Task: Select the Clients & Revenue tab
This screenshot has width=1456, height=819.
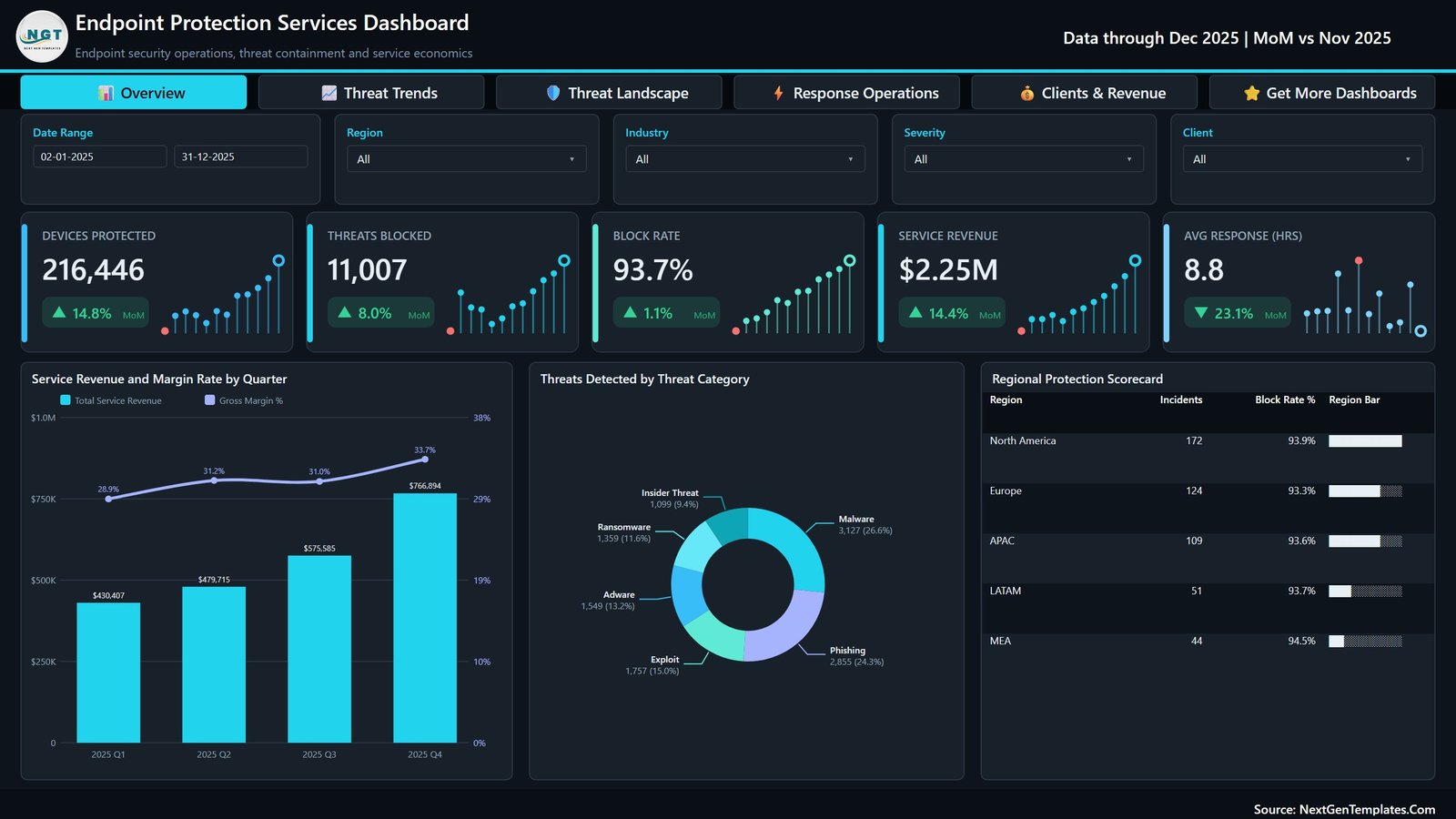Action: pyautogui.click(x=1085, y=92)
